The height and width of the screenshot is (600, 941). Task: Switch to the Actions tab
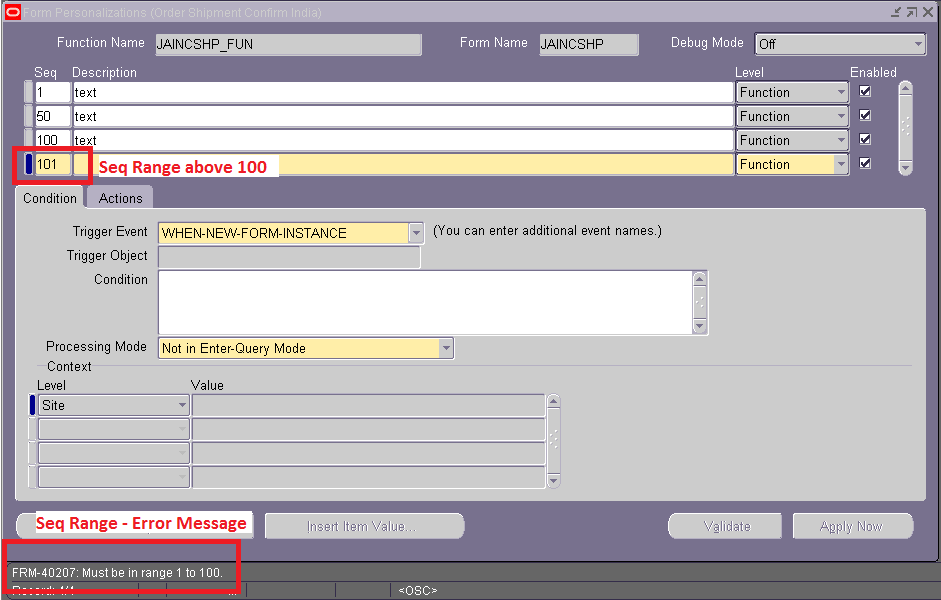point(118,198)
